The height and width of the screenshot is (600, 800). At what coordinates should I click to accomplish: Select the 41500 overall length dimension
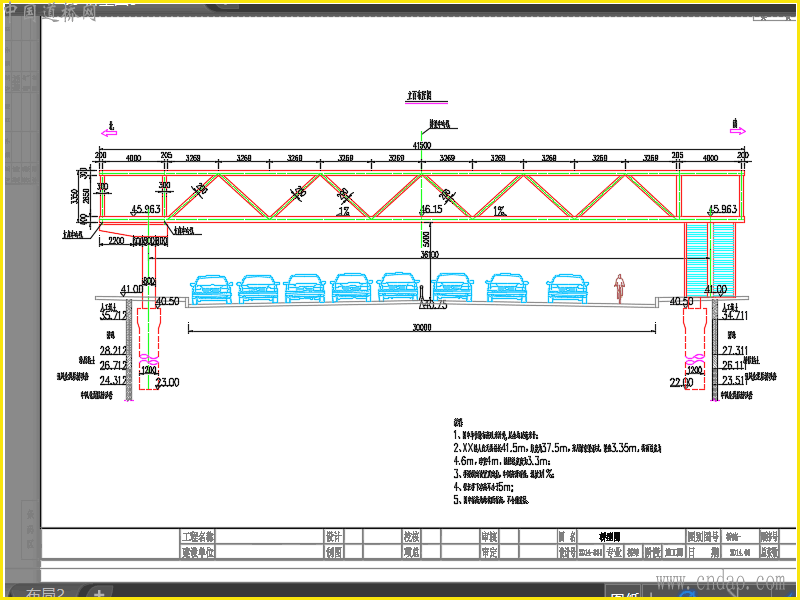[421, 145]
